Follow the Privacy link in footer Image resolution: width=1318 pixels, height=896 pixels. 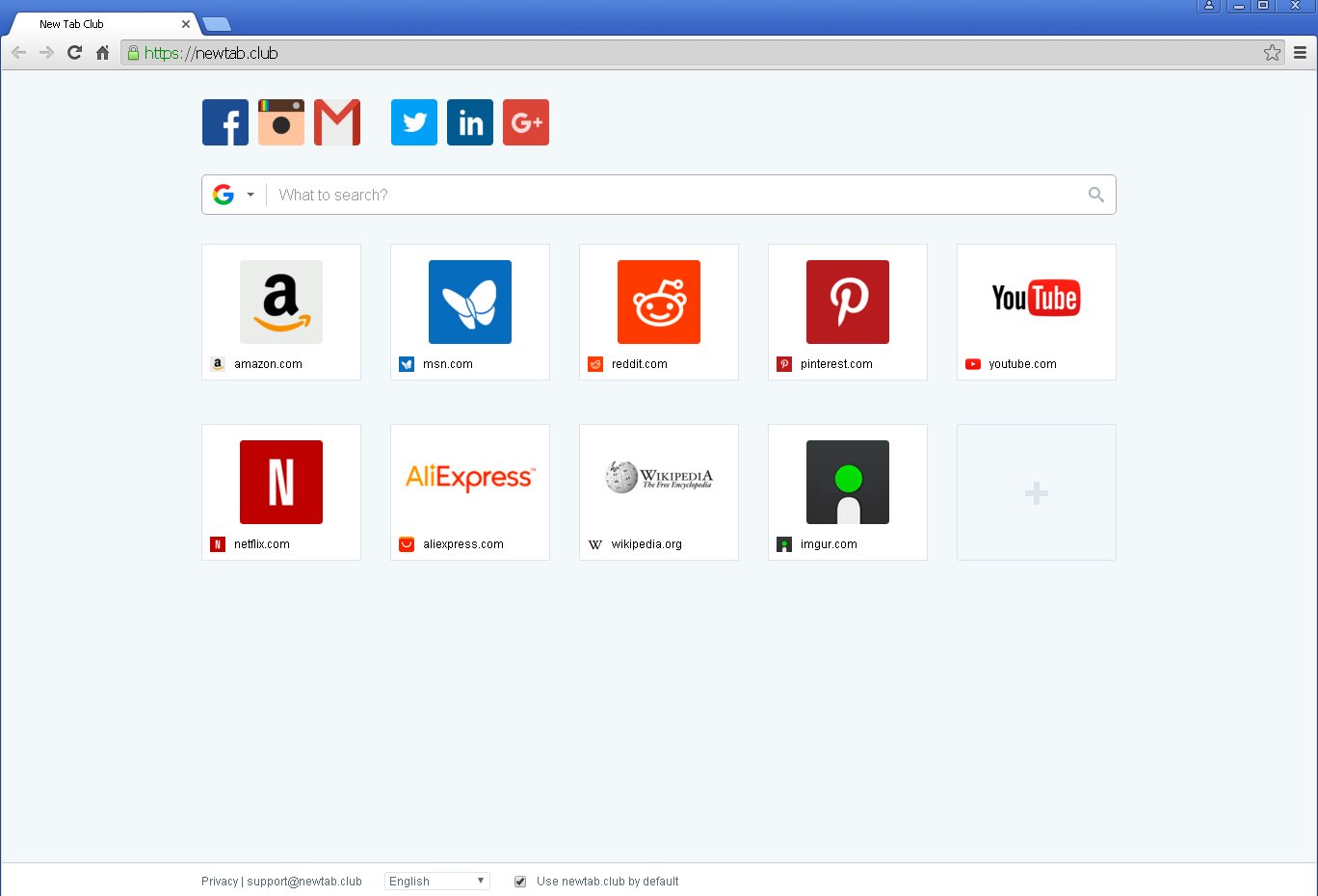[x=220, y=882]
